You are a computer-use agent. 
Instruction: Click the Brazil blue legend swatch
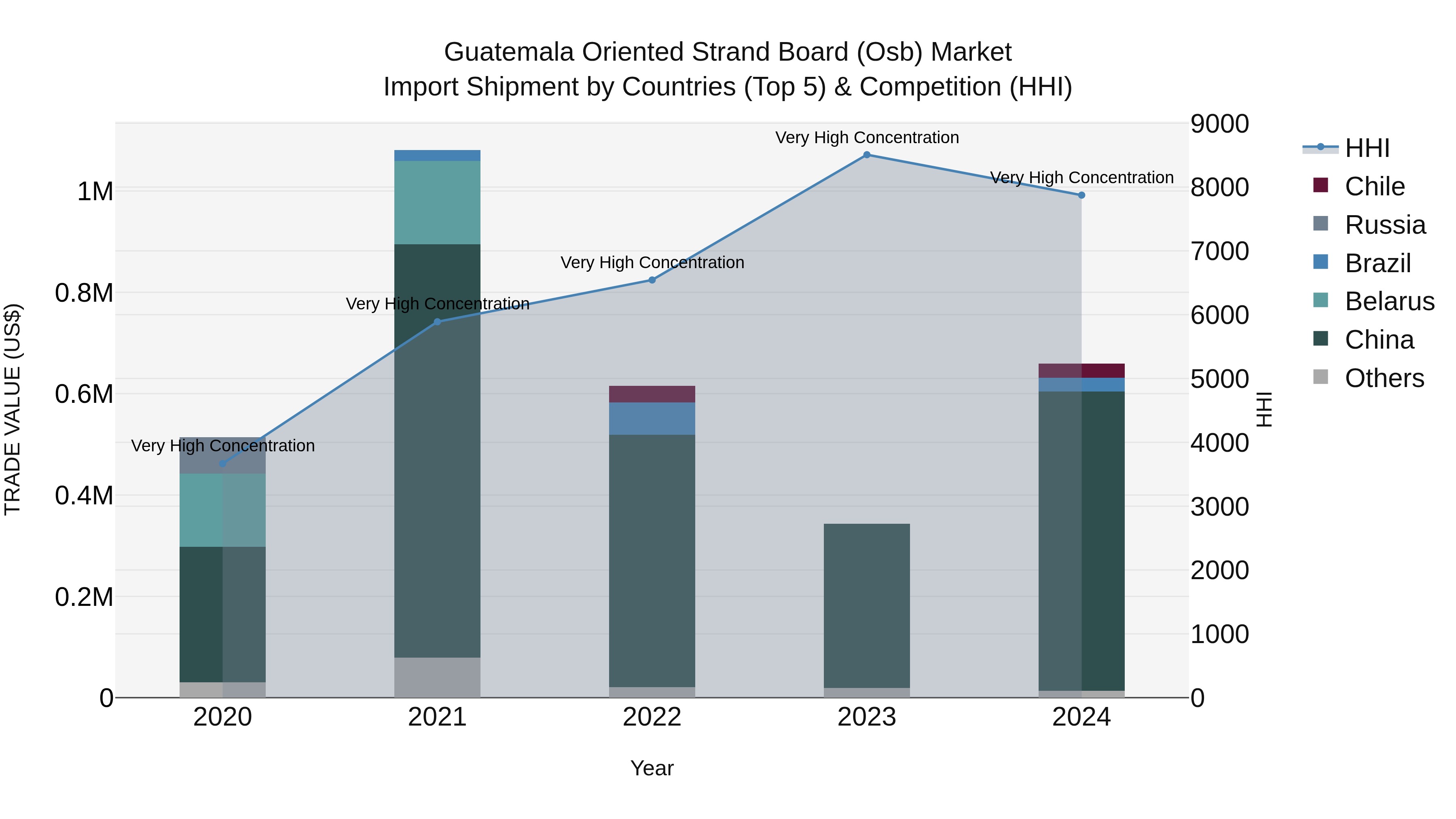click(1321, 262)
